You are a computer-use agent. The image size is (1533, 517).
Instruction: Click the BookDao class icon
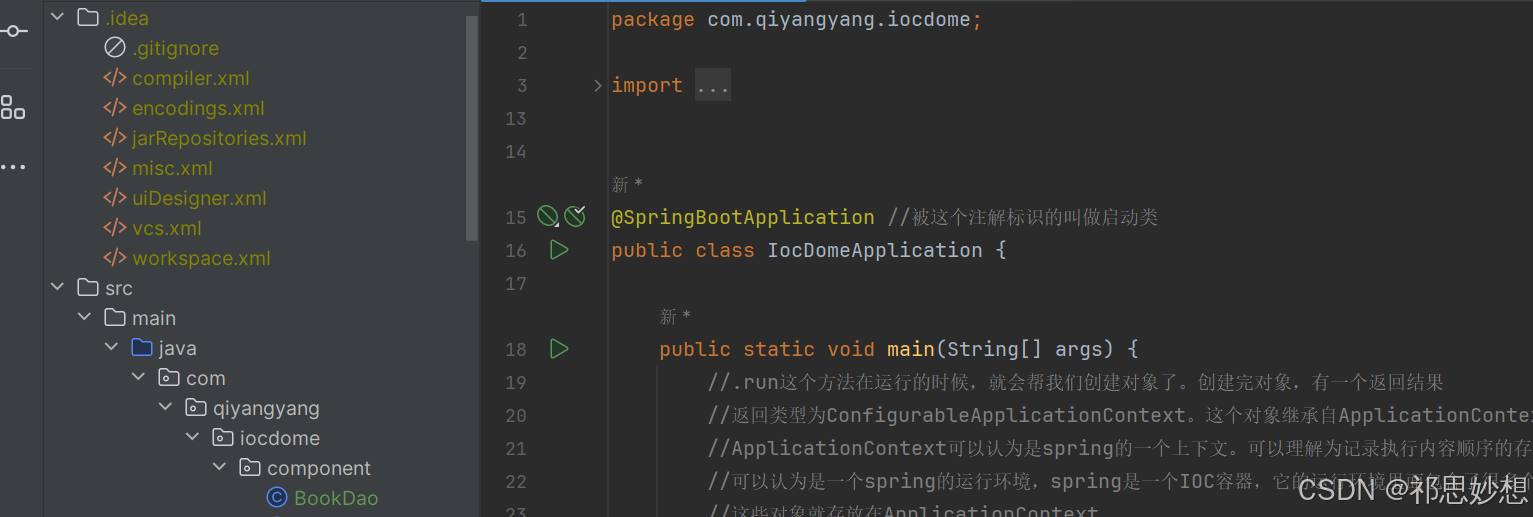[277, 498]
